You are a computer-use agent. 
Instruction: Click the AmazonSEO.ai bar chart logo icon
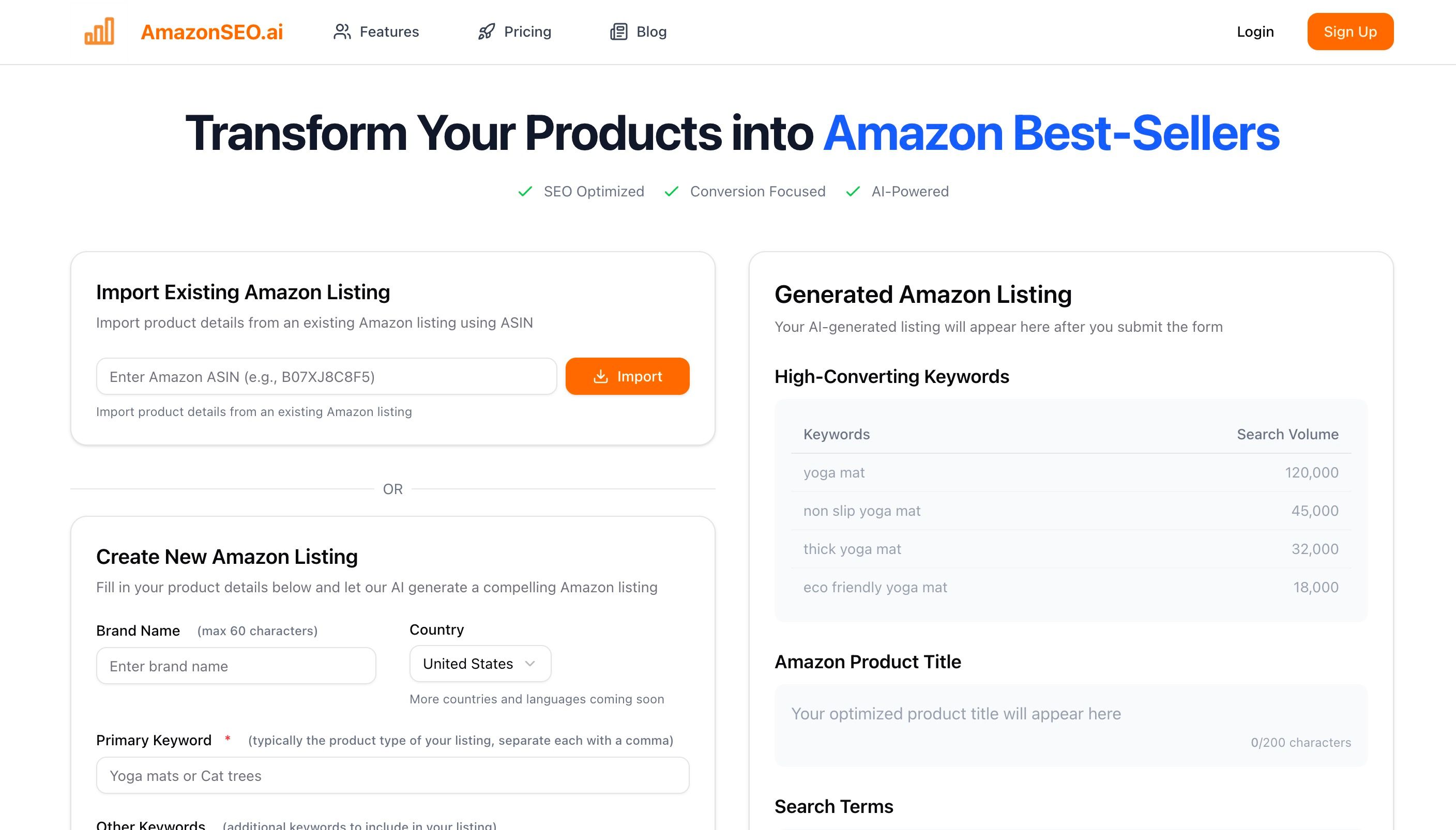99,32
